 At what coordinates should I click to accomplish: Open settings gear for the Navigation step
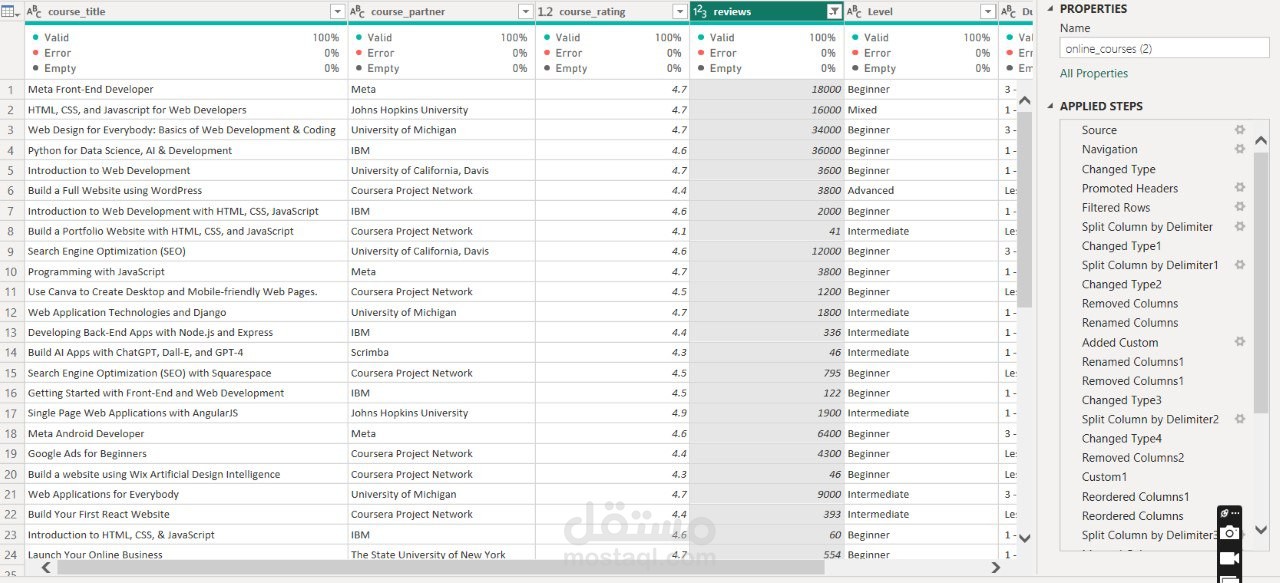pos(1240,149)
